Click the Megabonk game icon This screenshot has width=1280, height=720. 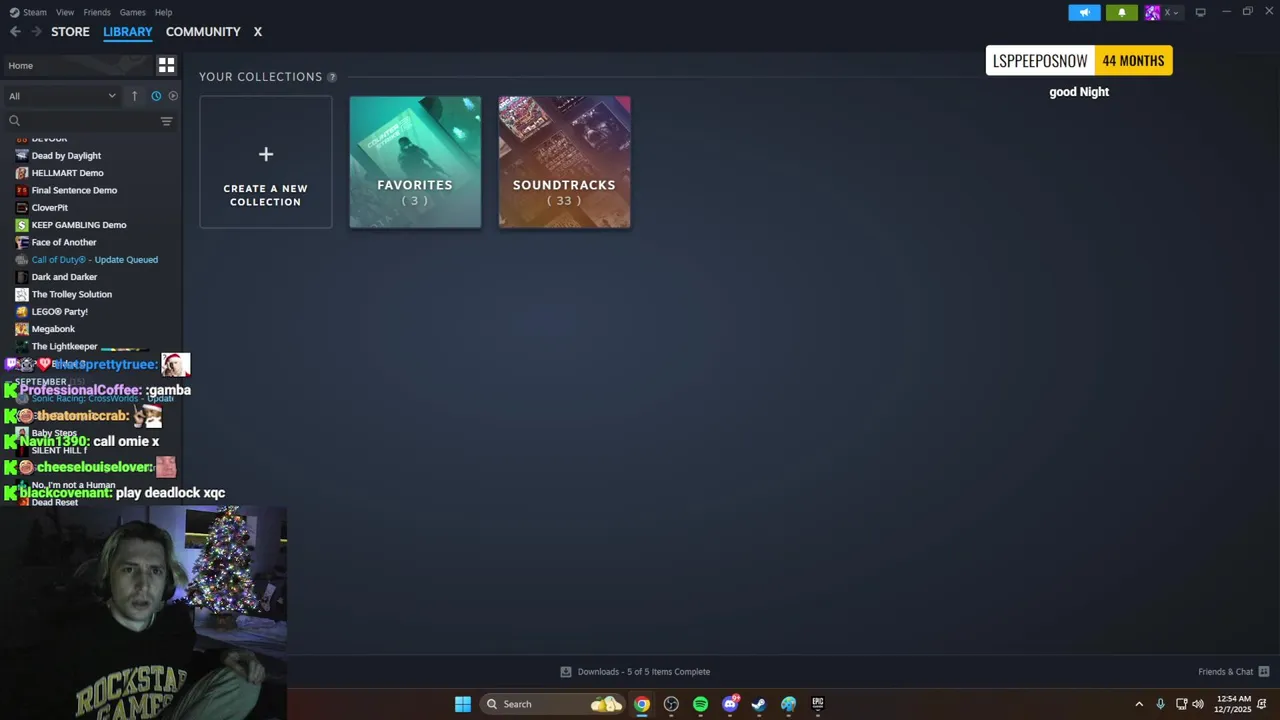(22, 329)
